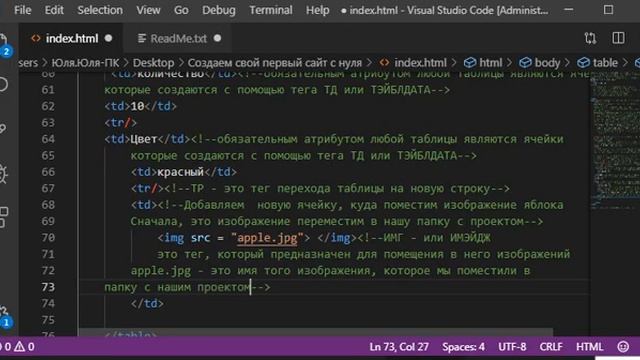Image resolution: width=640 pixels, height=360 pixels.
Task: Open Search in the activity bar
Action: [x=3, y=84]
